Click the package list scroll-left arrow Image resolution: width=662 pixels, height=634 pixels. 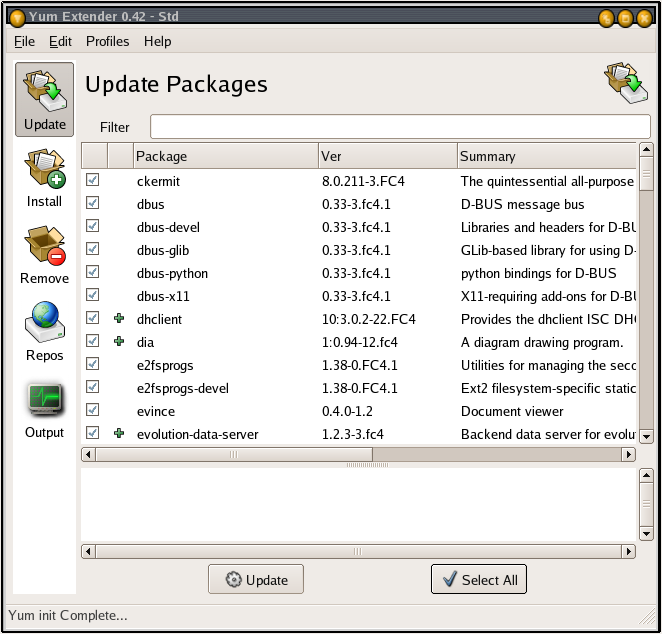tap(88, 455)
